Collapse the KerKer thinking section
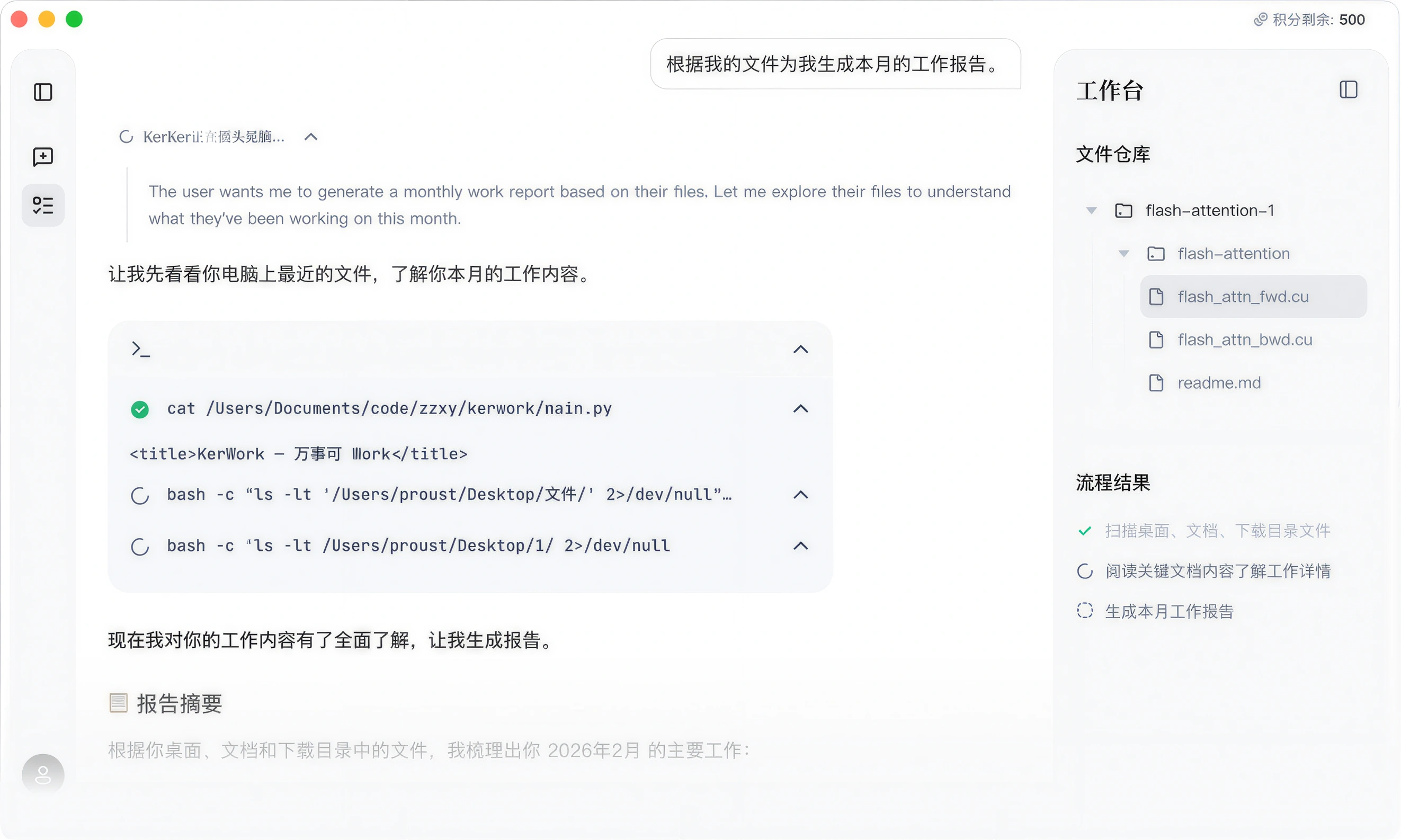 (311, 137)
